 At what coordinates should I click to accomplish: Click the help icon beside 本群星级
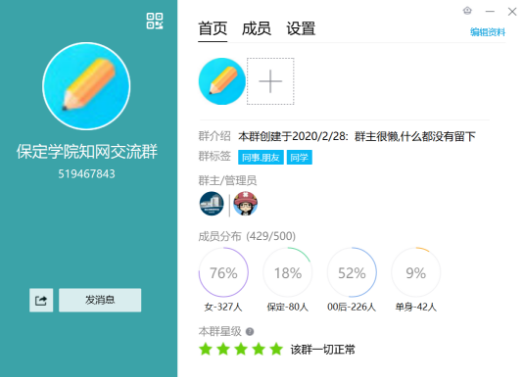tap(250, 332)
